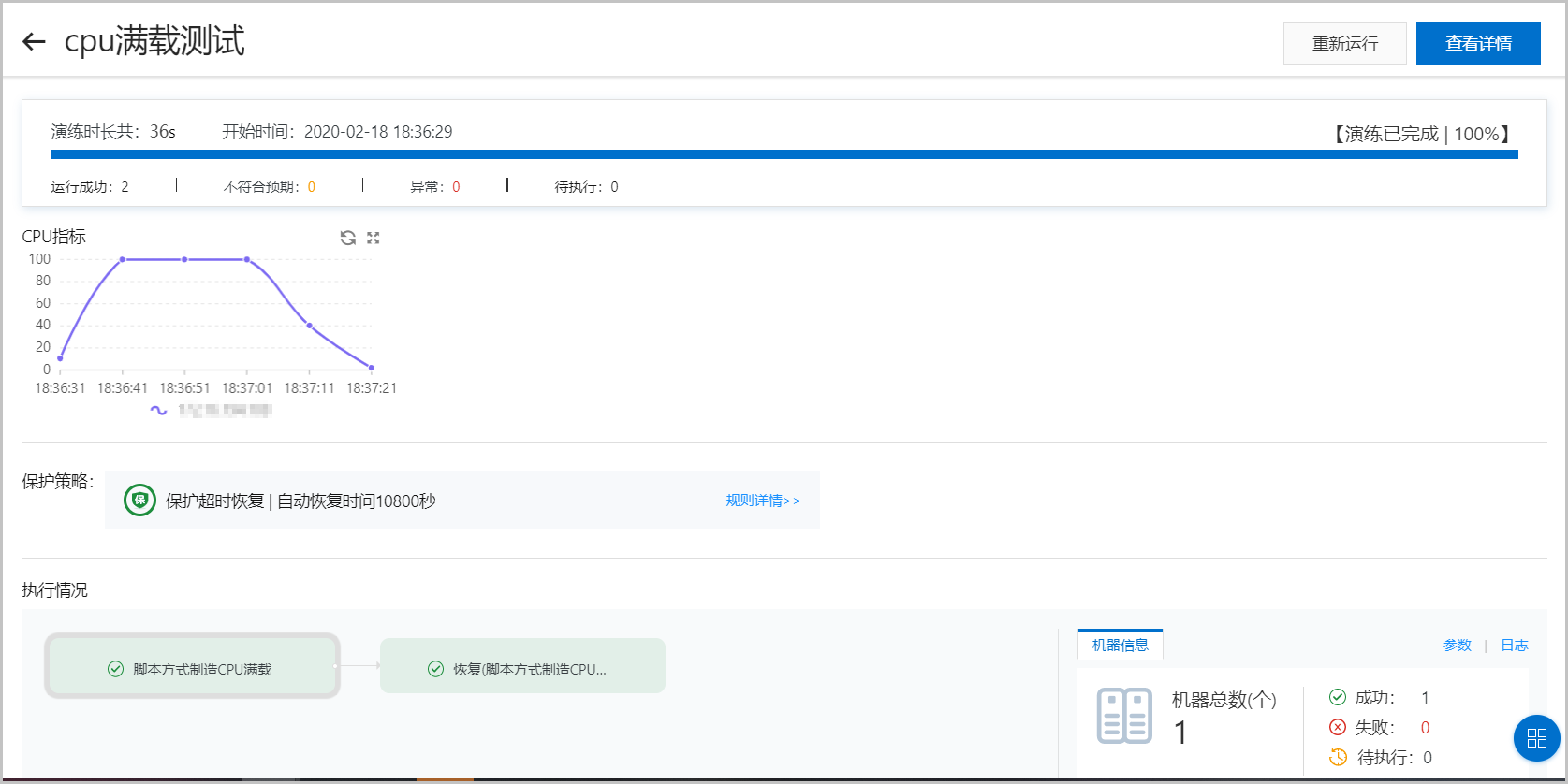Expand CPU指标 chart to fullscreen
Screen dimensions: 1568x784
click(x=374, y=238)
